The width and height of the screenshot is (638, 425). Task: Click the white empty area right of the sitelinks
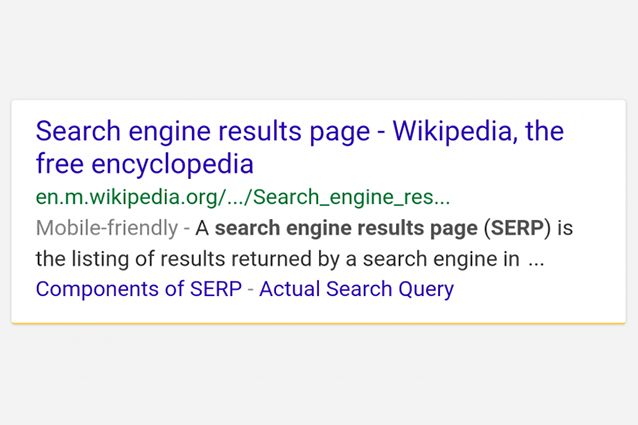coord(540,290)
